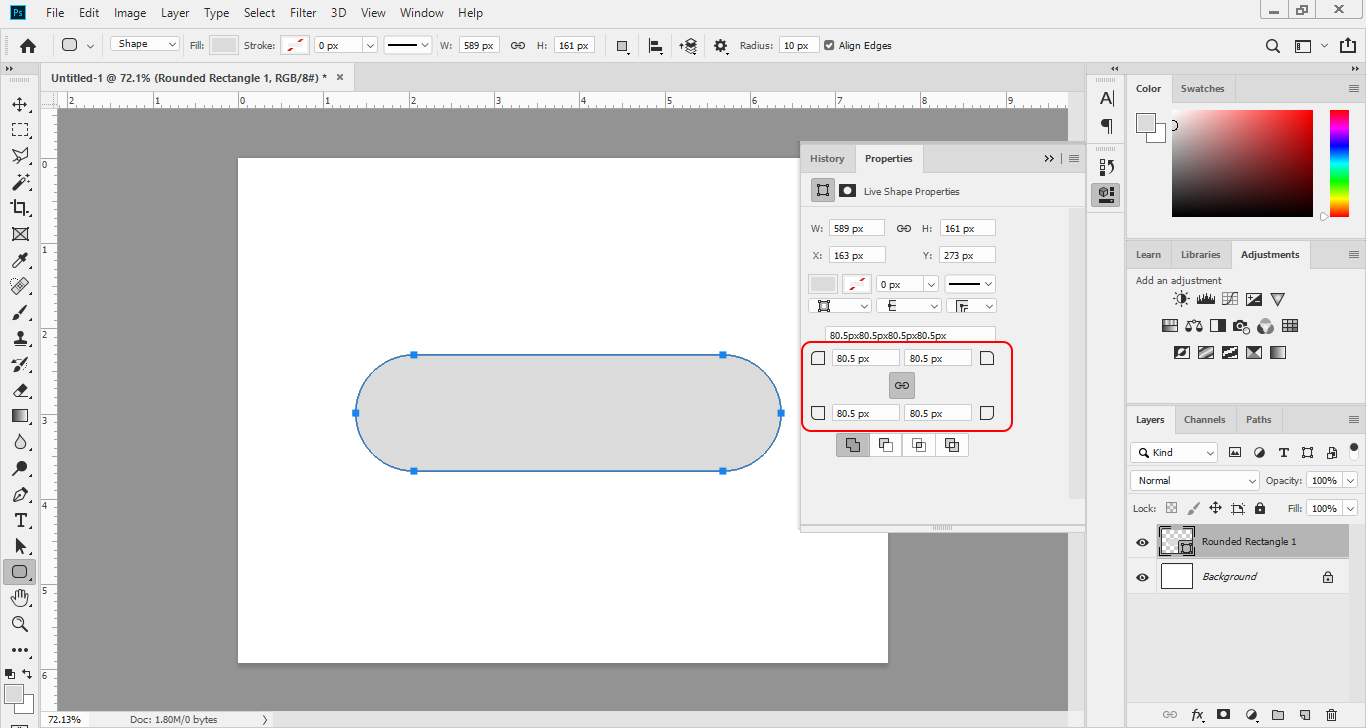Toggle layer filtering switch on or off
This screenshot has width=1366, height=728.
pos(1354,449)
